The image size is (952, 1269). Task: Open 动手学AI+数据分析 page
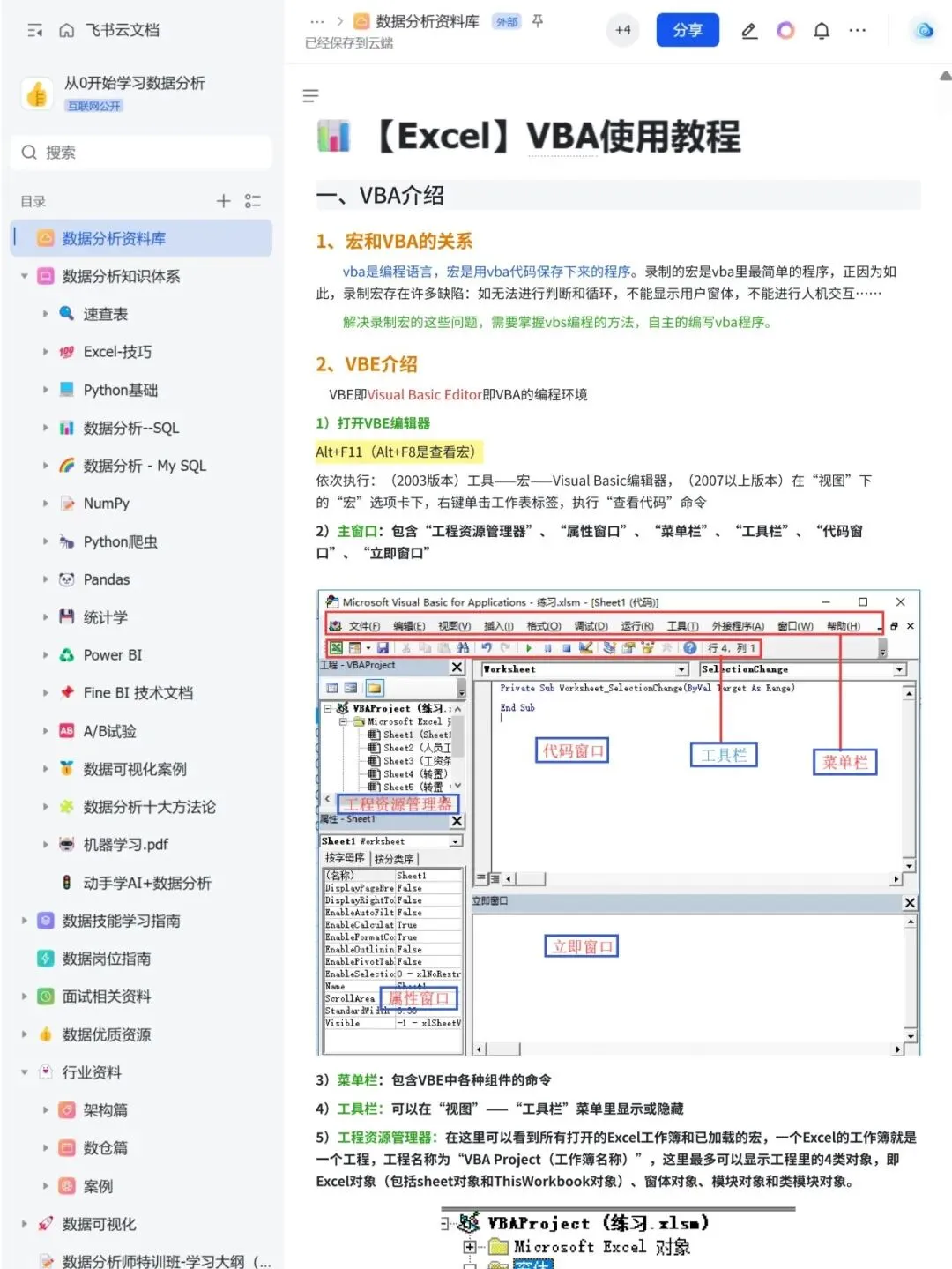pos(147,883)
